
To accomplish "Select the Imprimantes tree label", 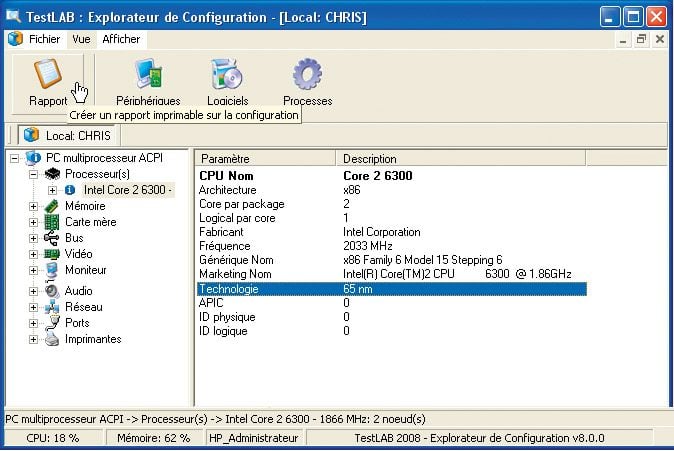I will click(93, 339).
